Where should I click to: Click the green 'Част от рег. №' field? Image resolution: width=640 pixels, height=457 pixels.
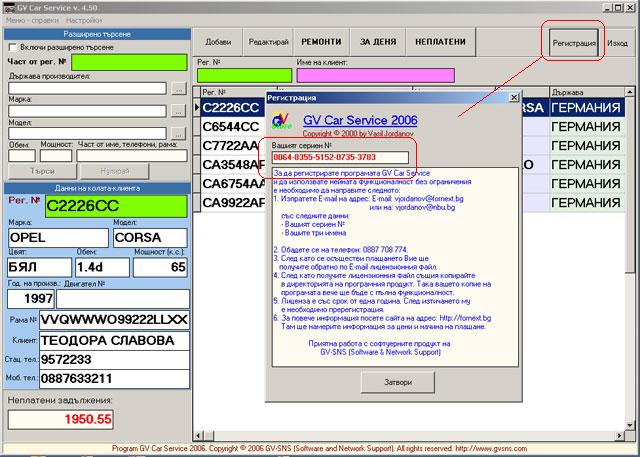click(x=129, y=62)
